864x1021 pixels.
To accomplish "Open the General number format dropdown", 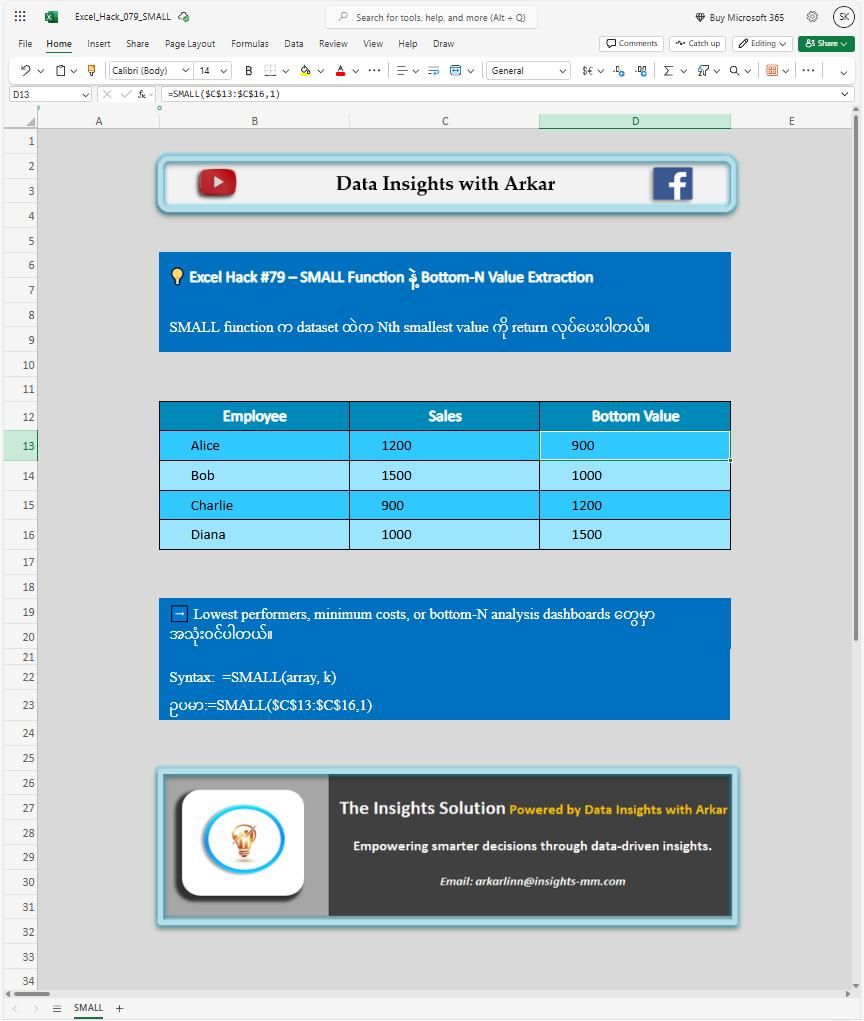I will coord(528,70).
